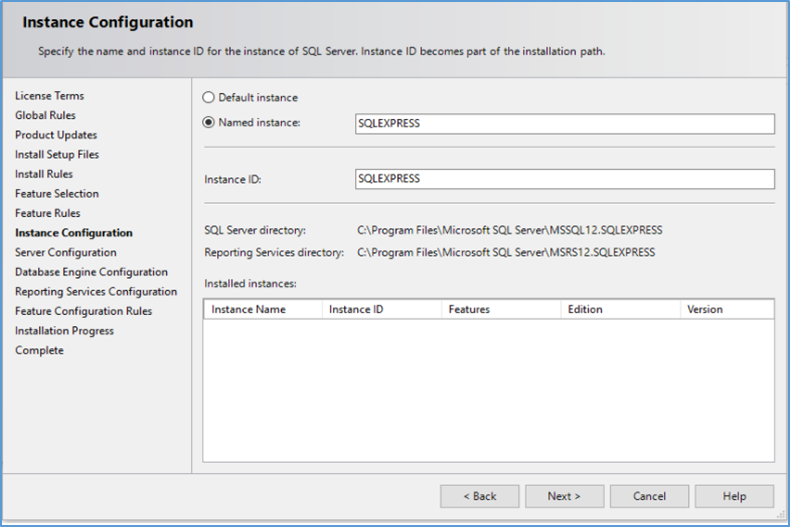Click the Installed instances label
Viewport: 790px width, 527px height.
[x=250, y=284]
